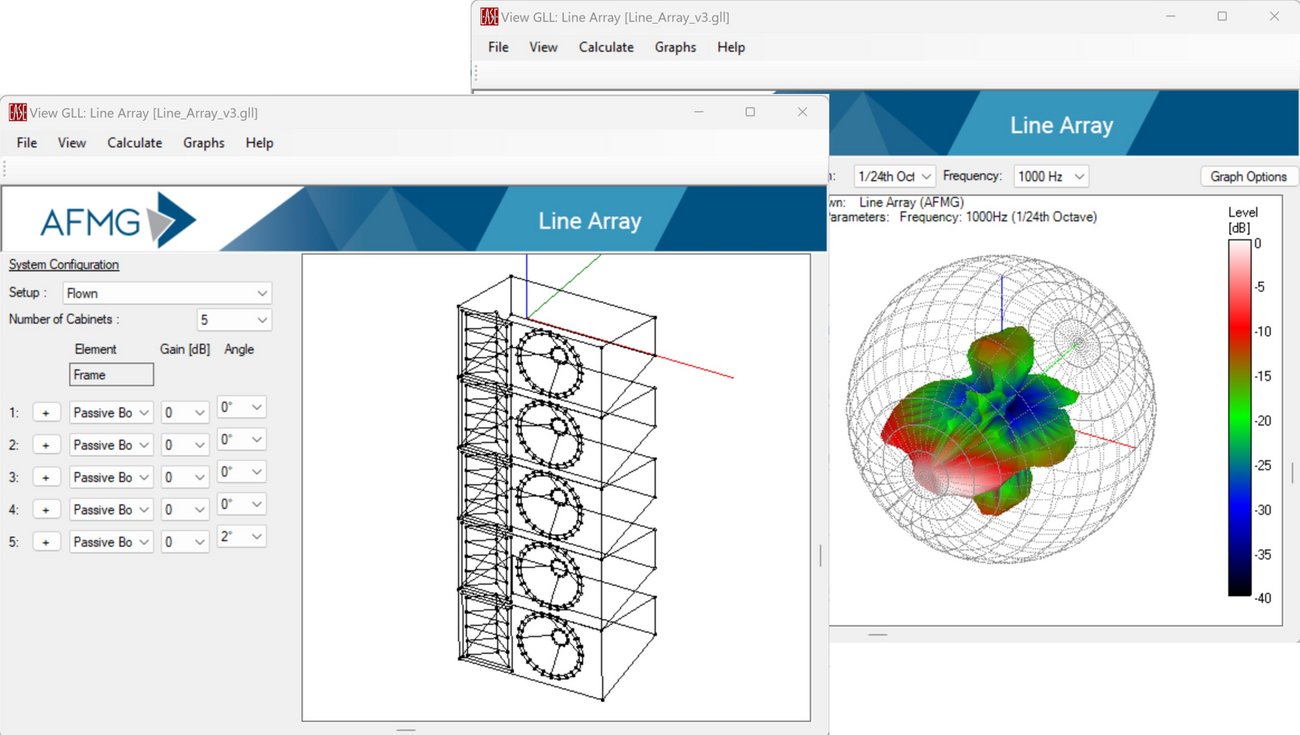Viewport: 1300px width, 735px height.
Task: Click the Frame button
Action: click(x=111, y=374)
